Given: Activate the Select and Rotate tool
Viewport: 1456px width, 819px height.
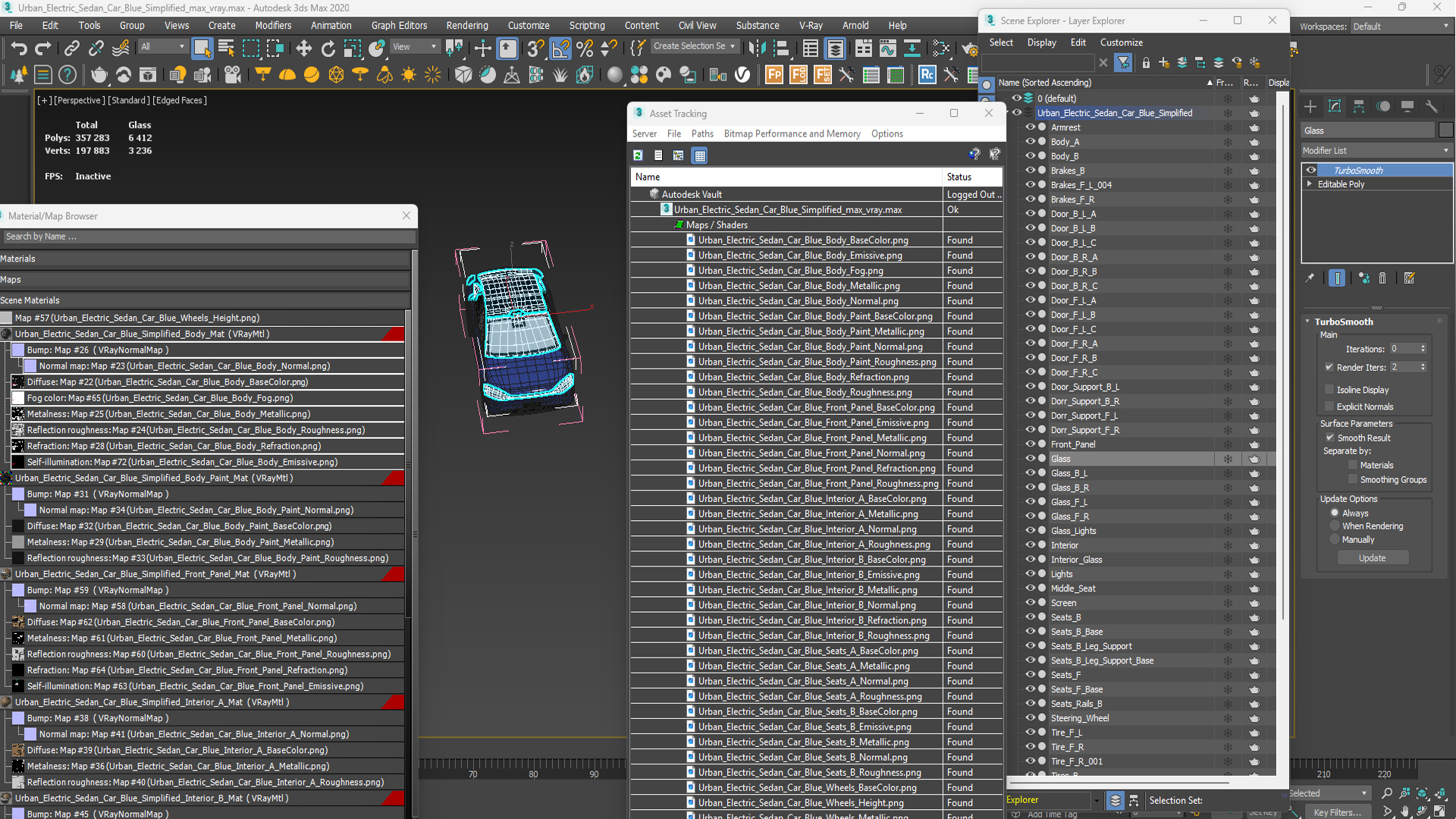Looking at the screenshot, I should [328, 49].
